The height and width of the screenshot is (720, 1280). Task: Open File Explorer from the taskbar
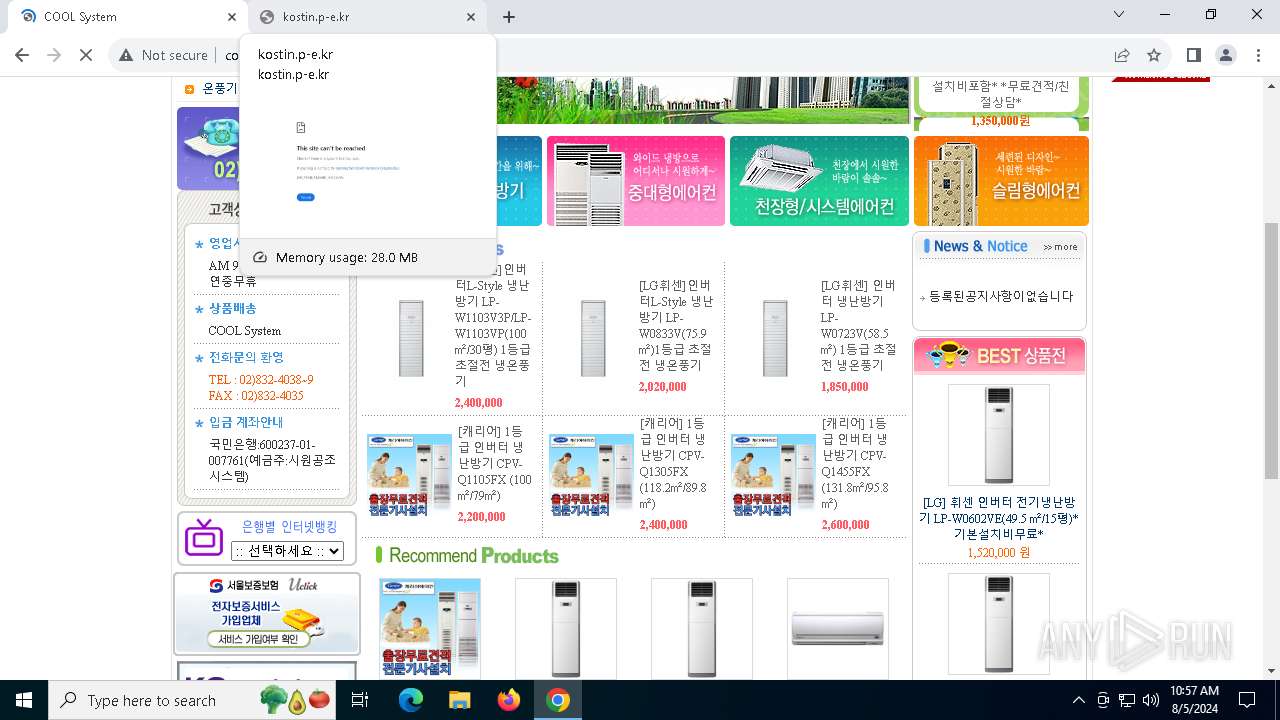[x=459, y=700]
